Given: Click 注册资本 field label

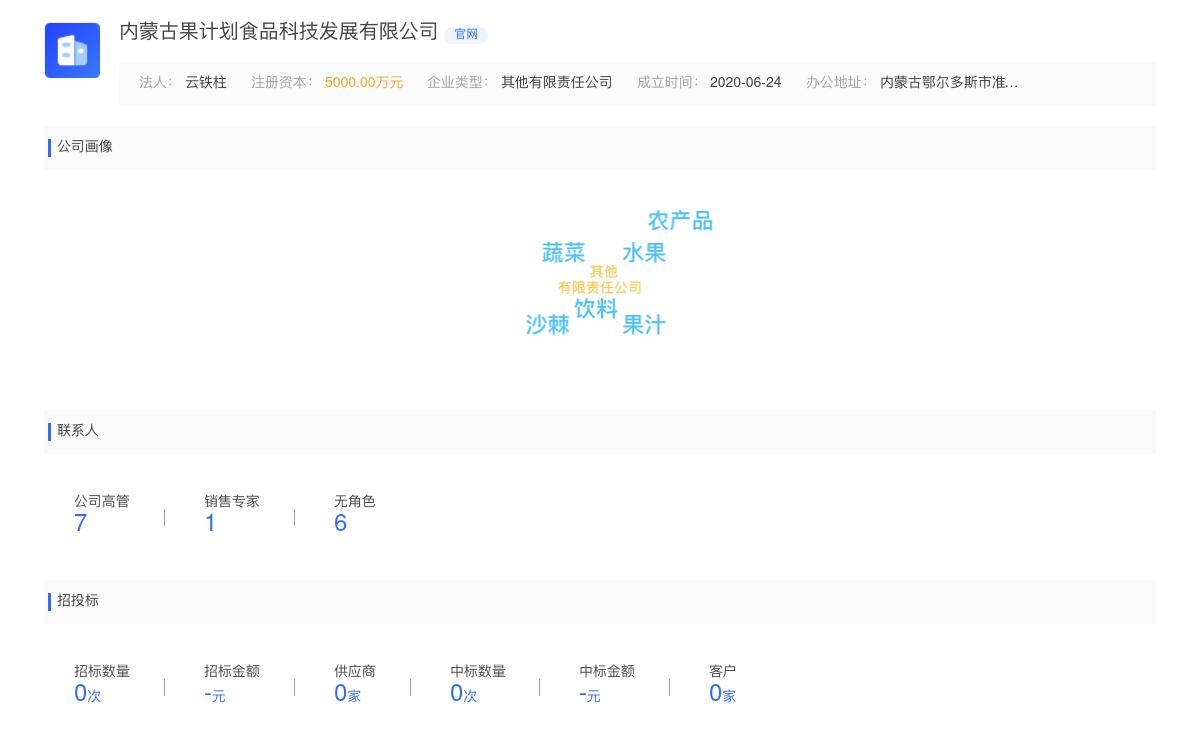Looking at the screenshot, I should click(281, 82).
